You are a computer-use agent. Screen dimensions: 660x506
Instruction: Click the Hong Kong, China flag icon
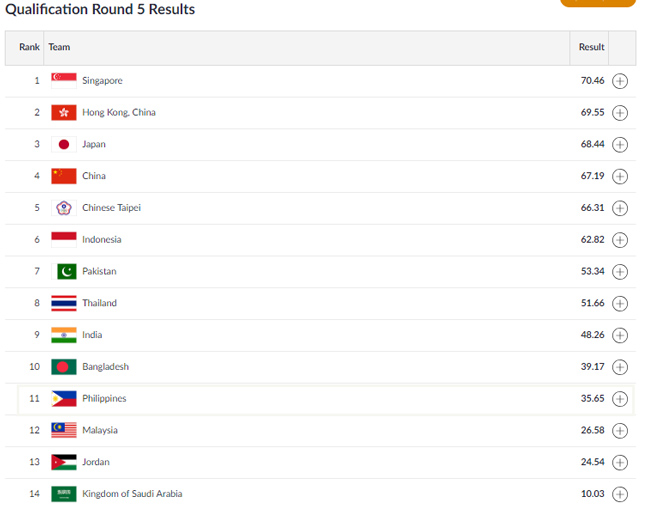point(64,112)
